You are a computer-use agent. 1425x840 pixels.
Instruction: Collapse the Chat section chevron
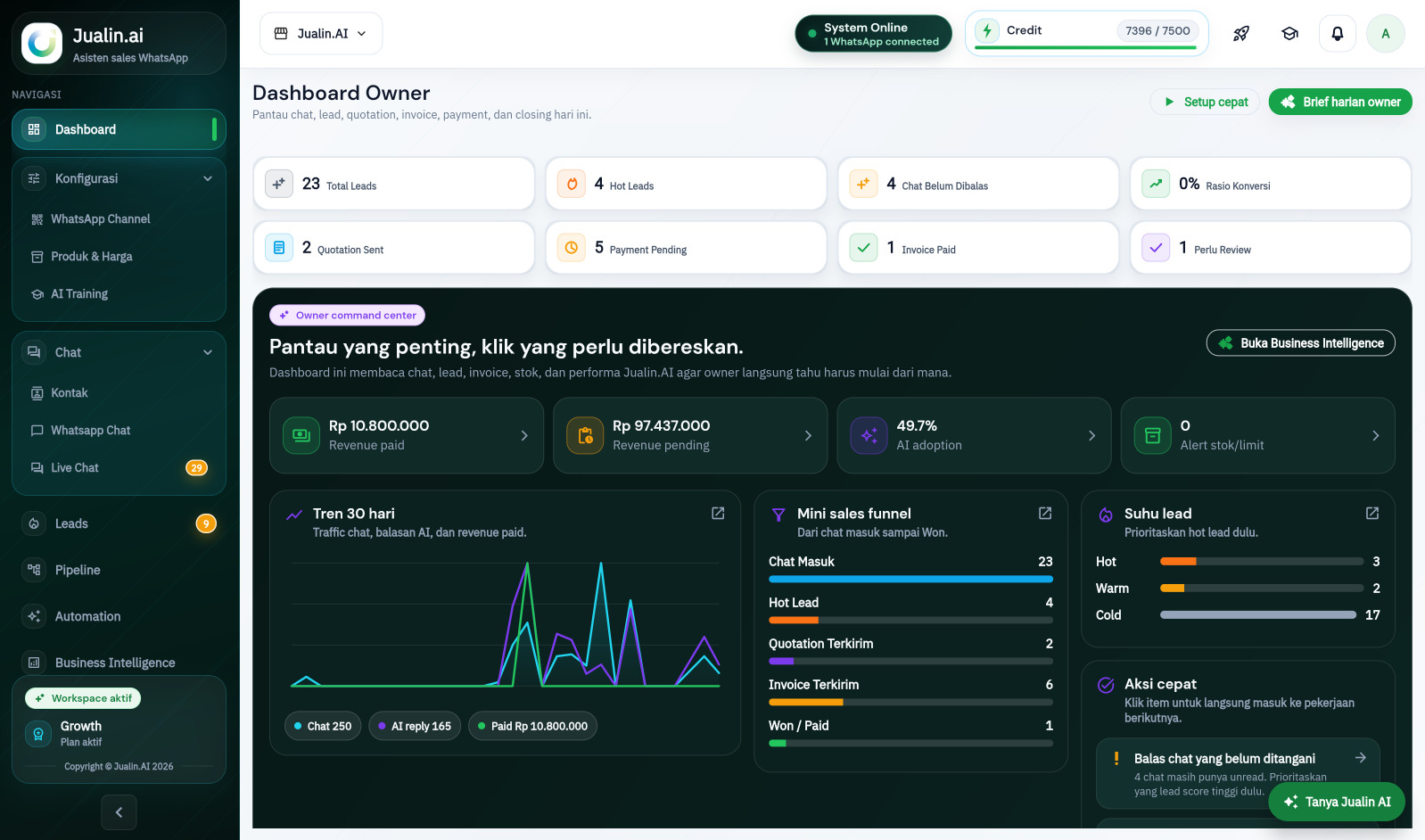[x=208, y=352]
